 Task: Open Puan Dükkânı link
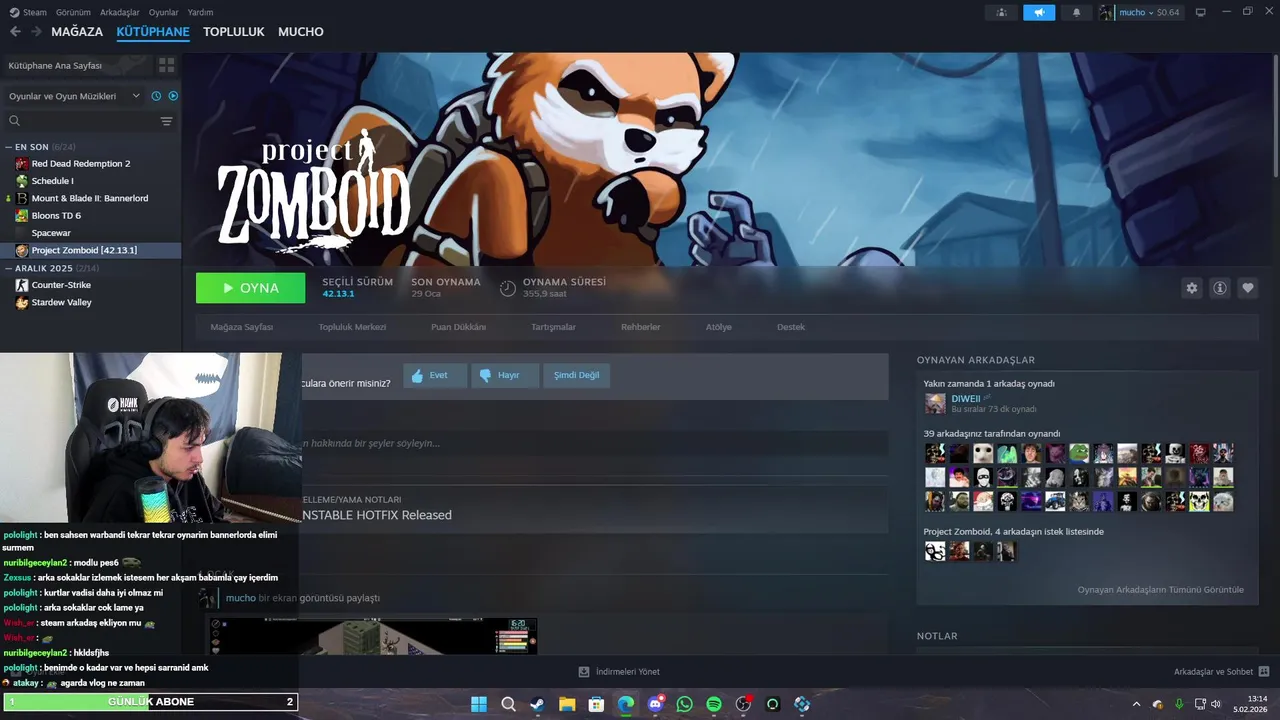[x=458, y=327]
